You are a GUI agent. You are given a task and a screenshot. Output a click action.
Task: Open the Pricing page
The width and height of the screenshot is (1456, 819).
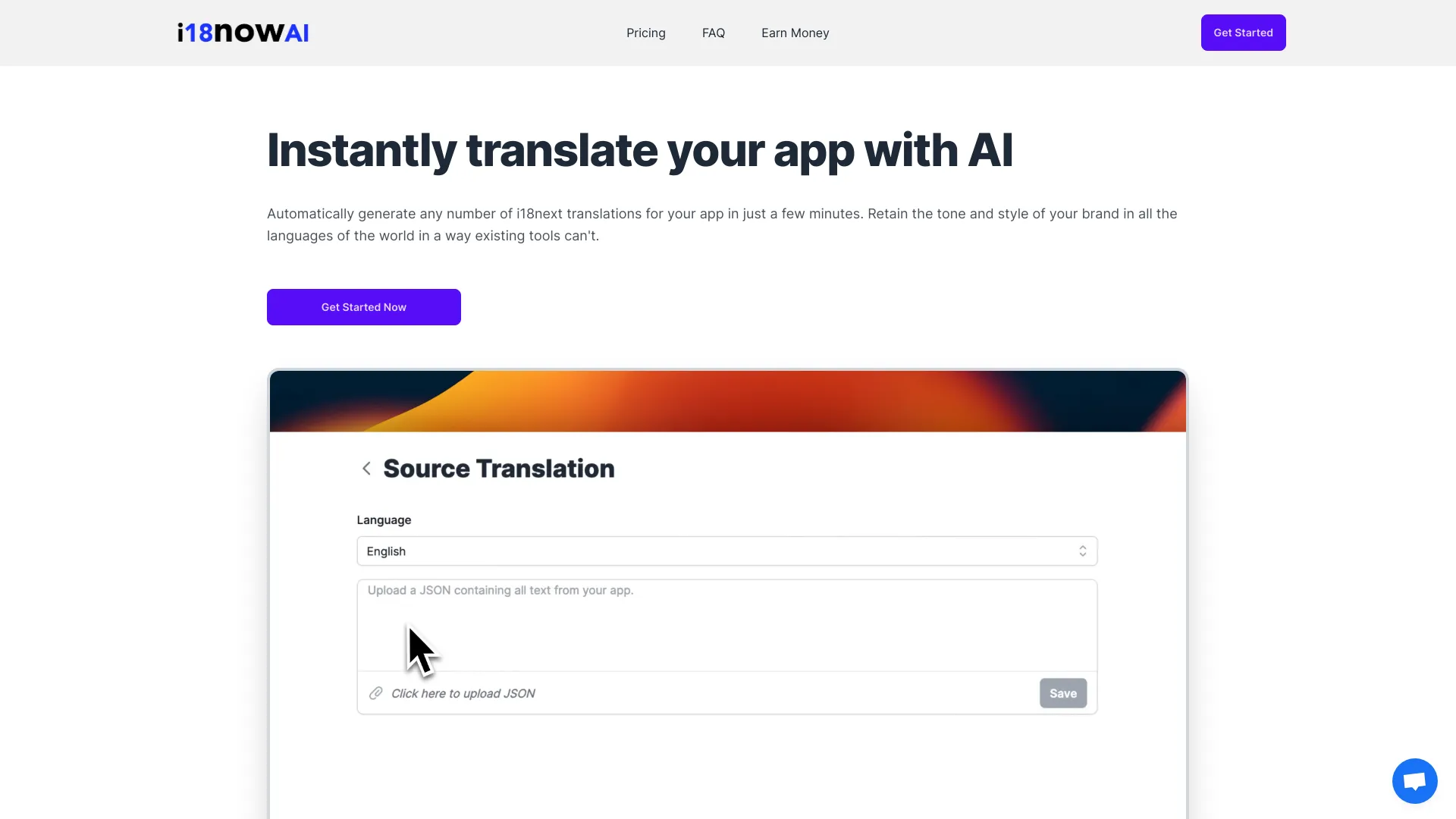(x=645, y=33)
